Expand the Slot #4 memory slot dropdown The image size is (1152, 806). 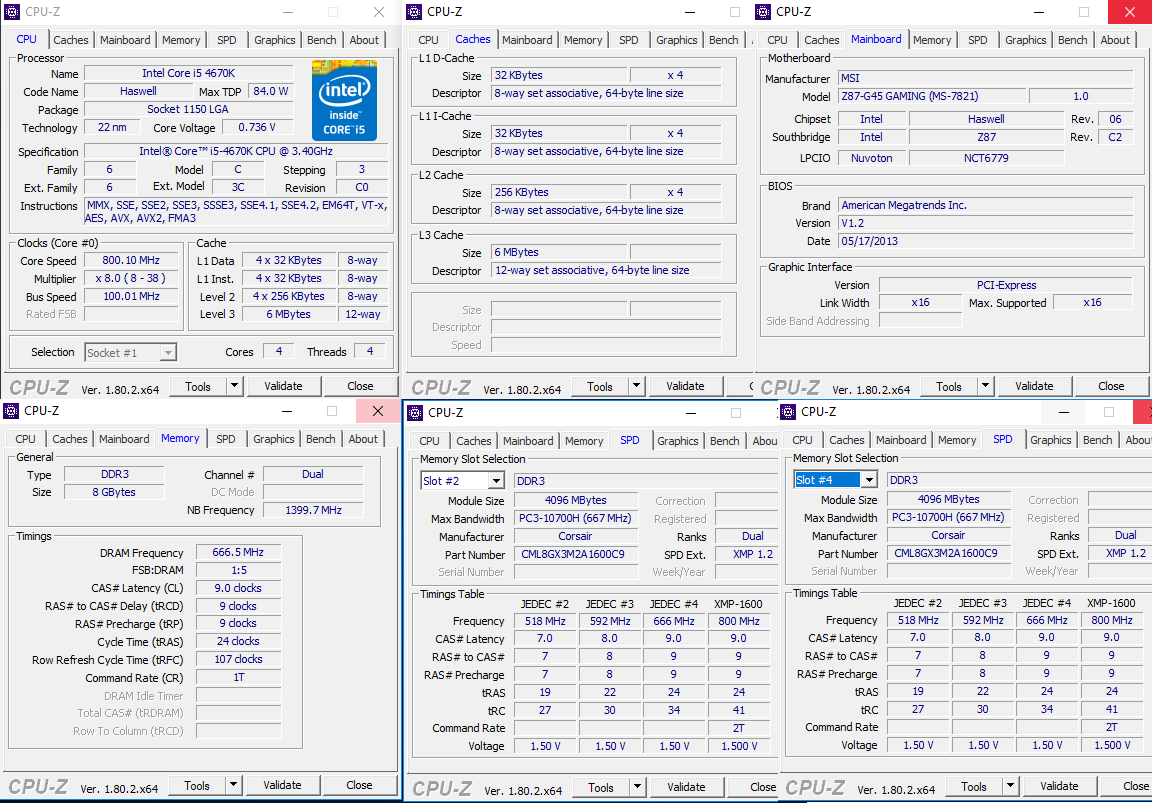coord(869,480)
